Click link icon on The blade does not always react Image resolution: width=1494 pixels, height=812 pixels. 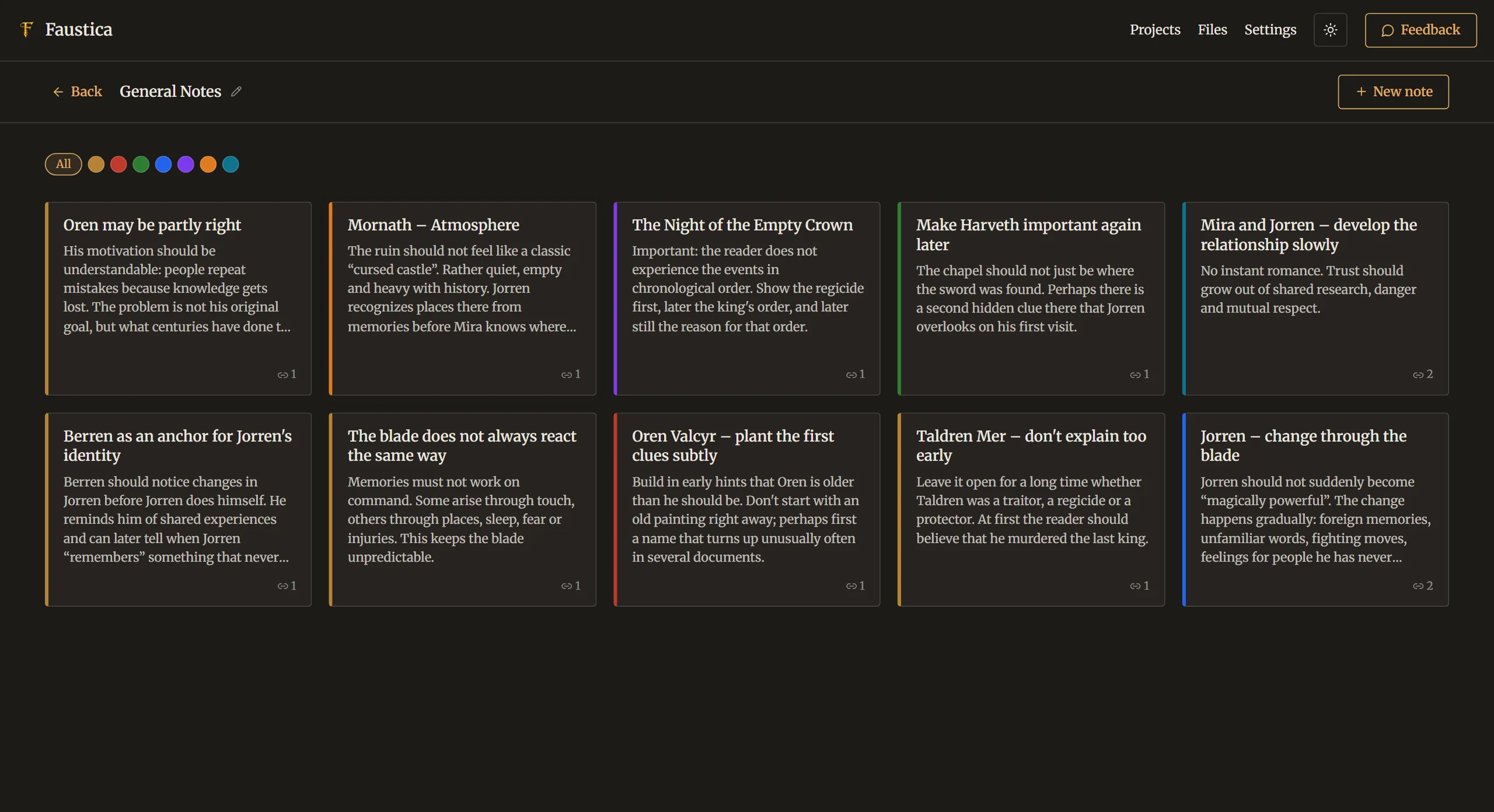coord(567,586)
